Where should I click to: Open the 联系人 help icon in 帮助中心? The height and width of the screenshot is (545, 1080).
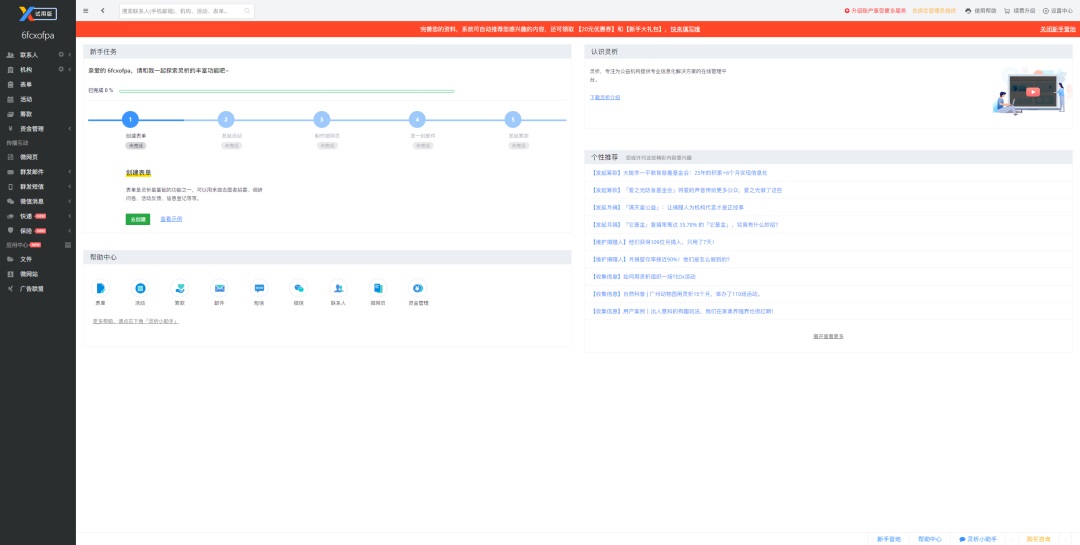point(338,288)
